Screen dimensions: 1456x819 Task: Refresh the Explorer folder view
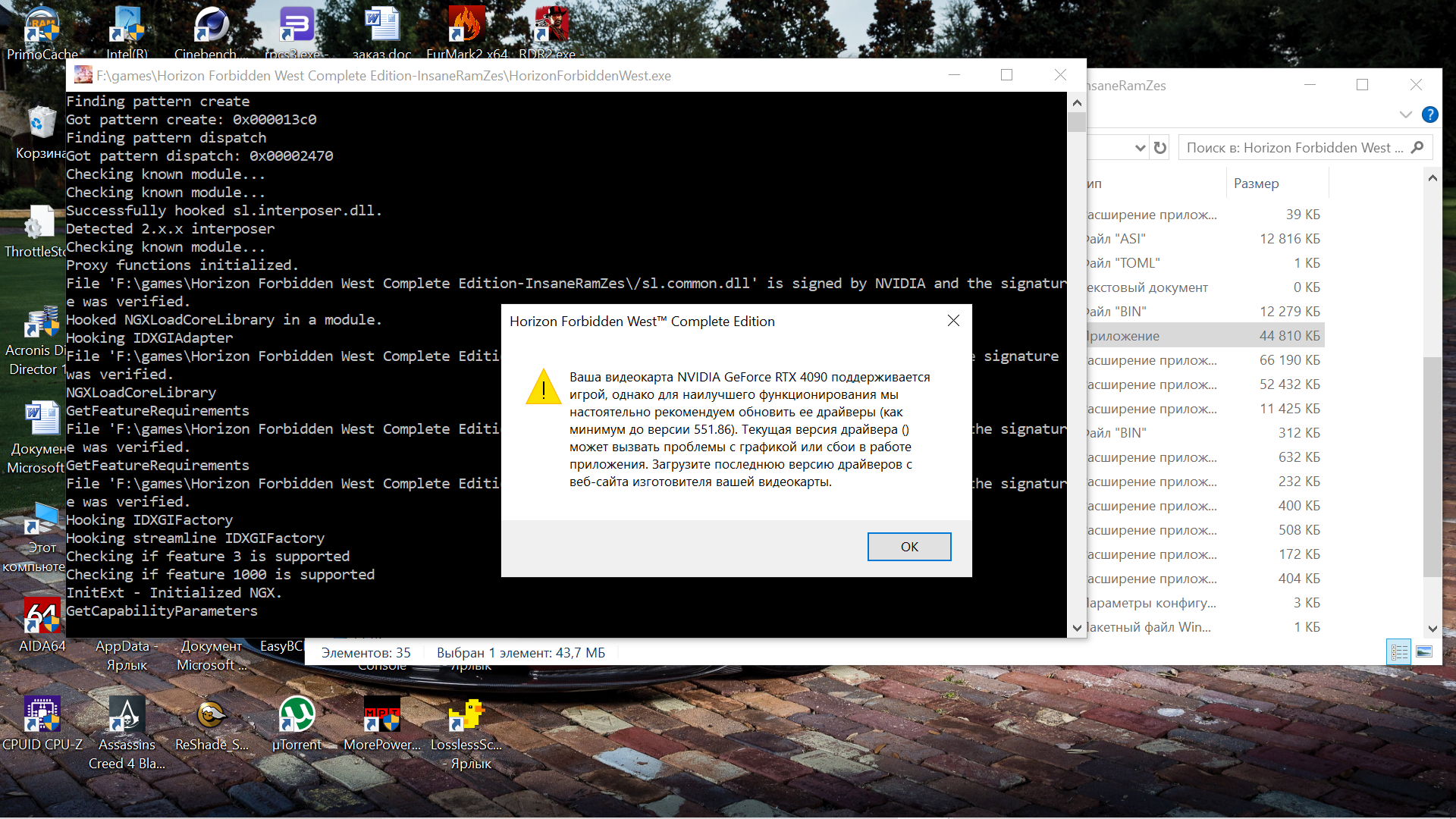pyautogui.click(x=1159, y=148)
